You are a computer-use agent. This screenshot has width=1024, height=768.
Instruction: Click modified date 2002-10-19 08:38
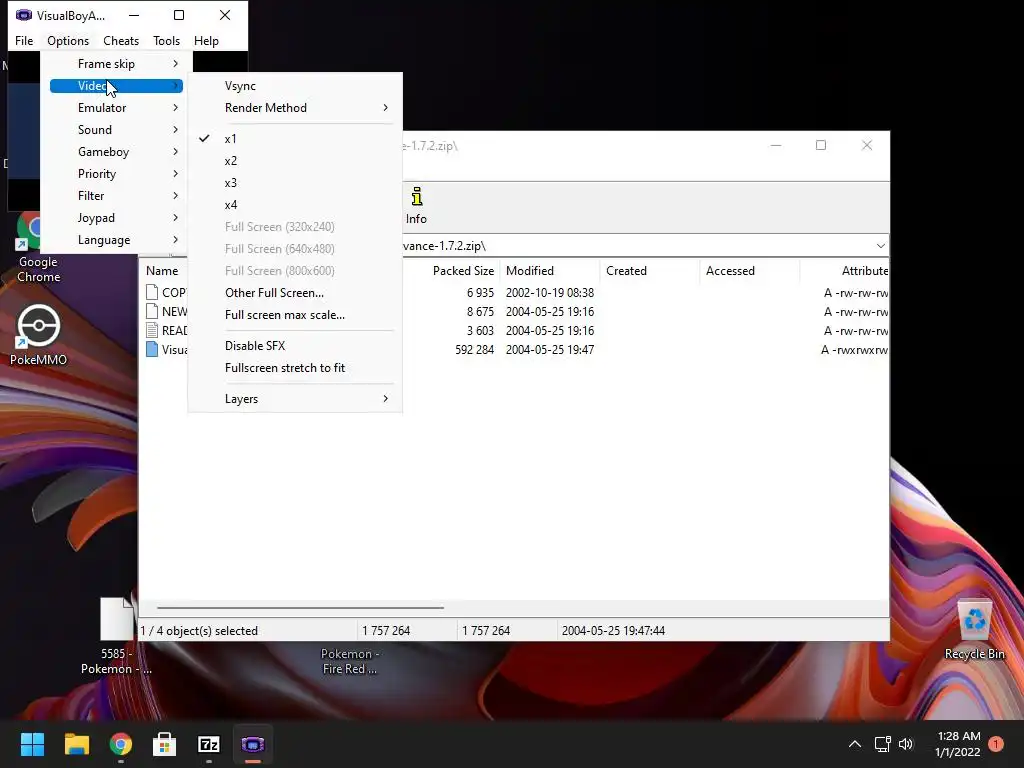(x=550, y=293)
